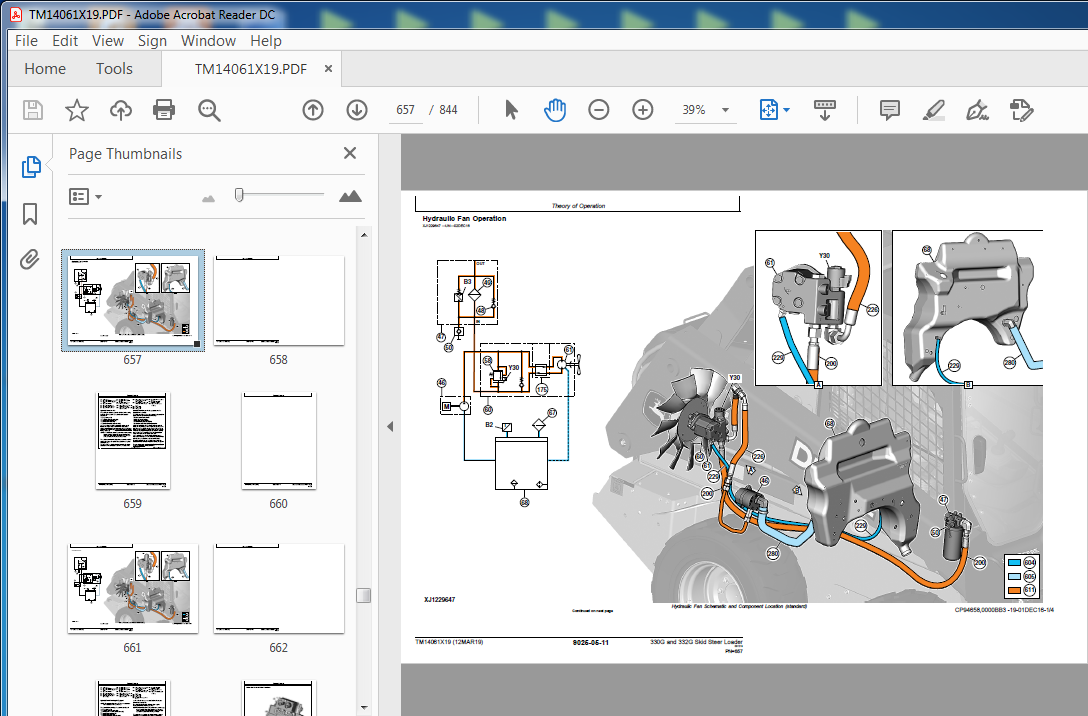Screen dimensions: 1088x716
Task: Click the thumbnail panel scrollbar handle
Action: point(364,595)
